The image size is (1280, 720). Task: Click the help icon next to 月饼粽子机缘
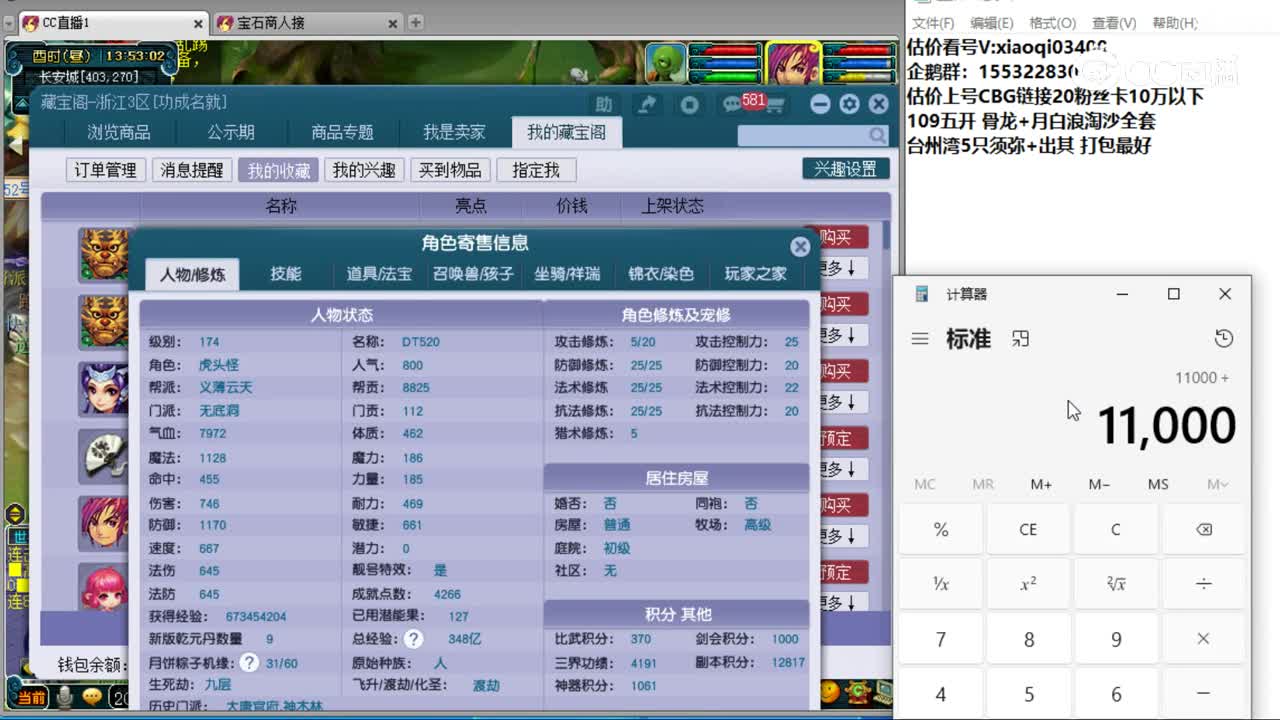click(249, 662)
